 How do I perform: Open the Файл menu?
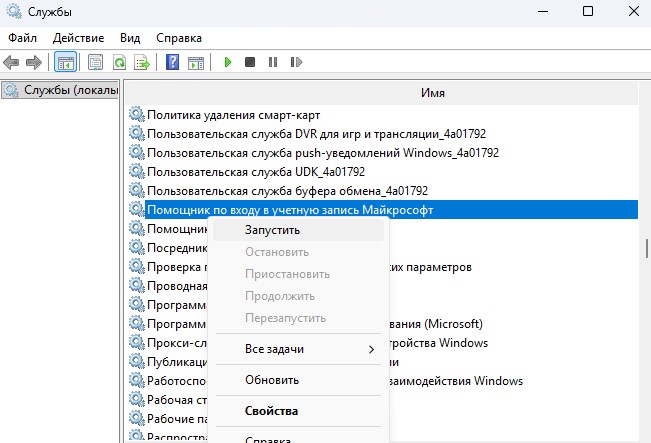[x=22, y=37]
